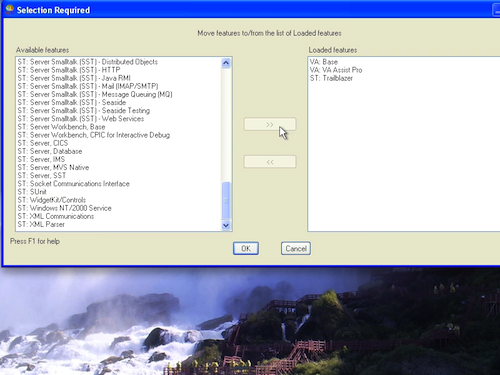Viewport: 500px width, 375px height.
Task: Select ST: Server Smalltalk (SST) - Java RMI
Action: point(74,78)
